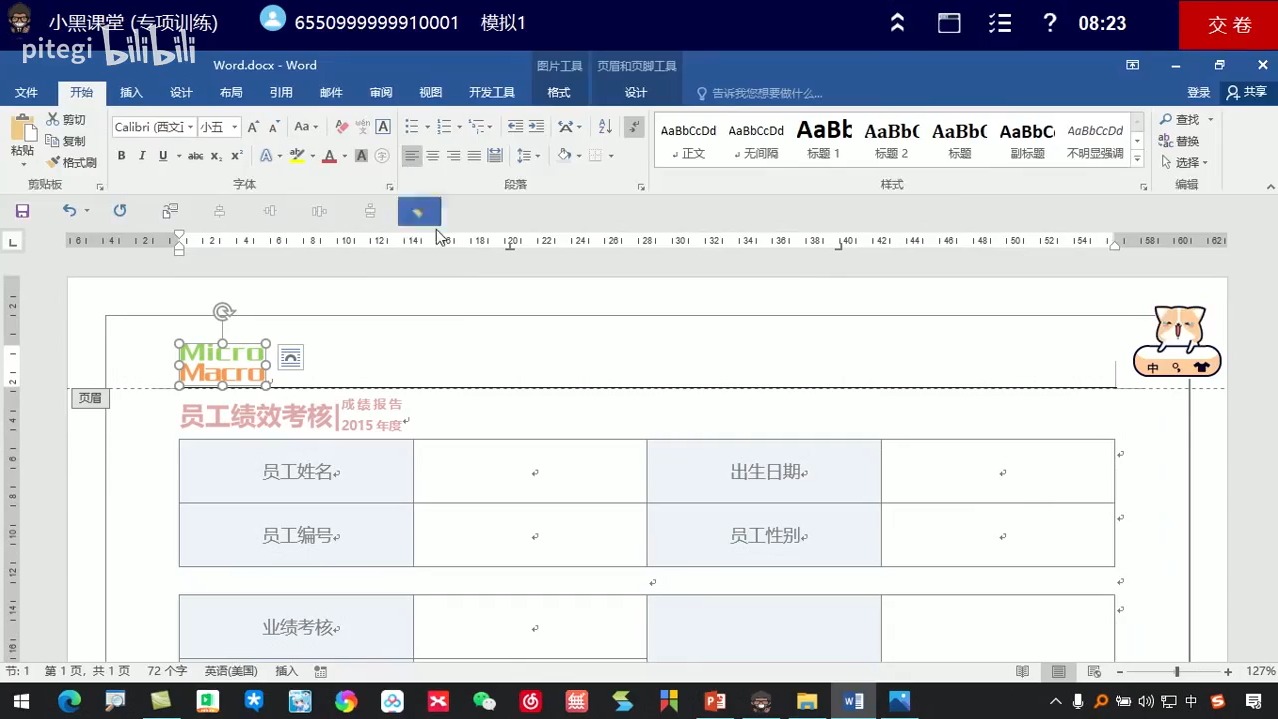Click the rotate handle above the logo image
This screenshot has height=719, width=1278.
[x=224, y=312]
